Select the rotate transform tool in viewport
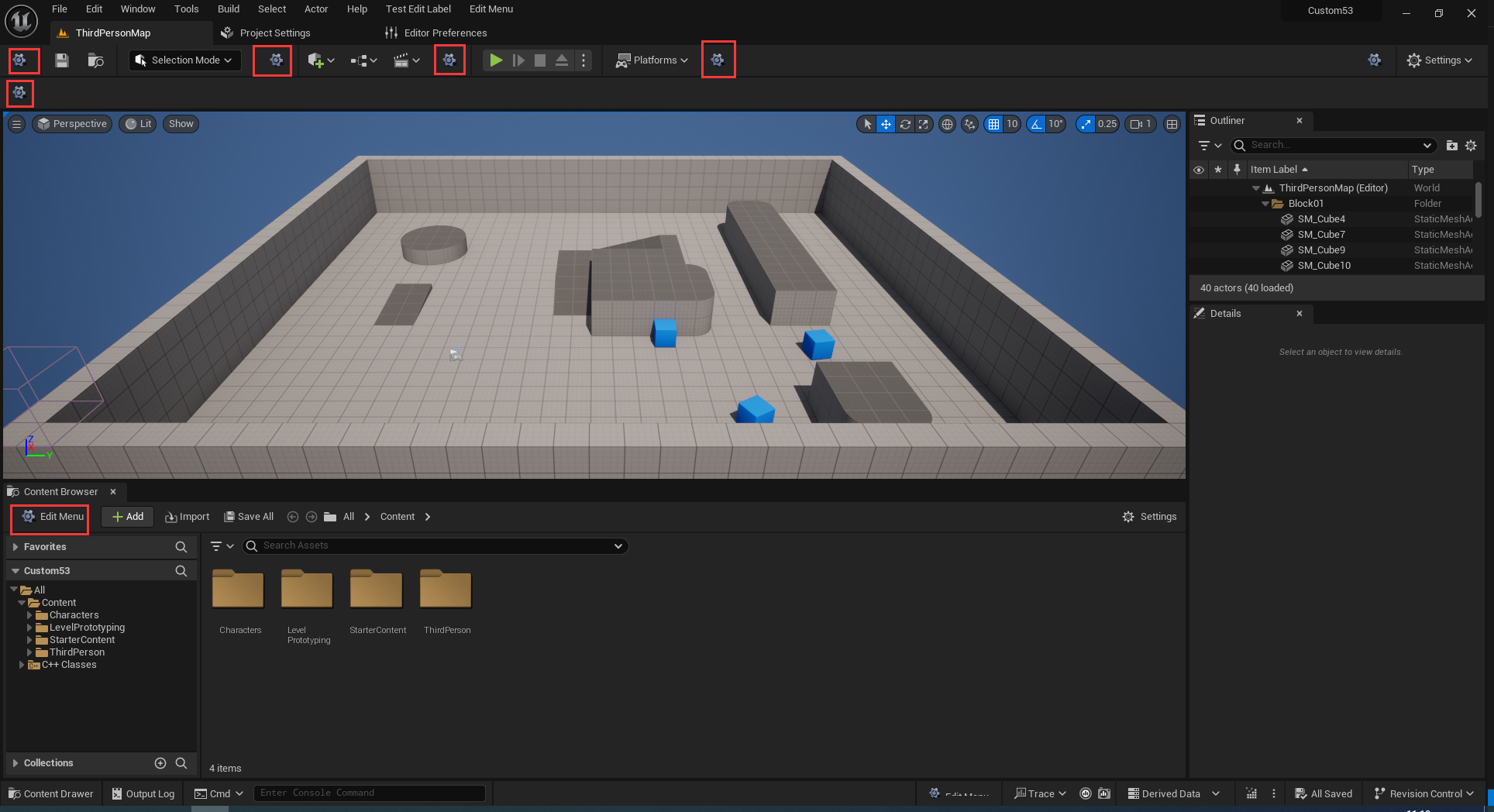1494x812 pixels. (904, 124)
